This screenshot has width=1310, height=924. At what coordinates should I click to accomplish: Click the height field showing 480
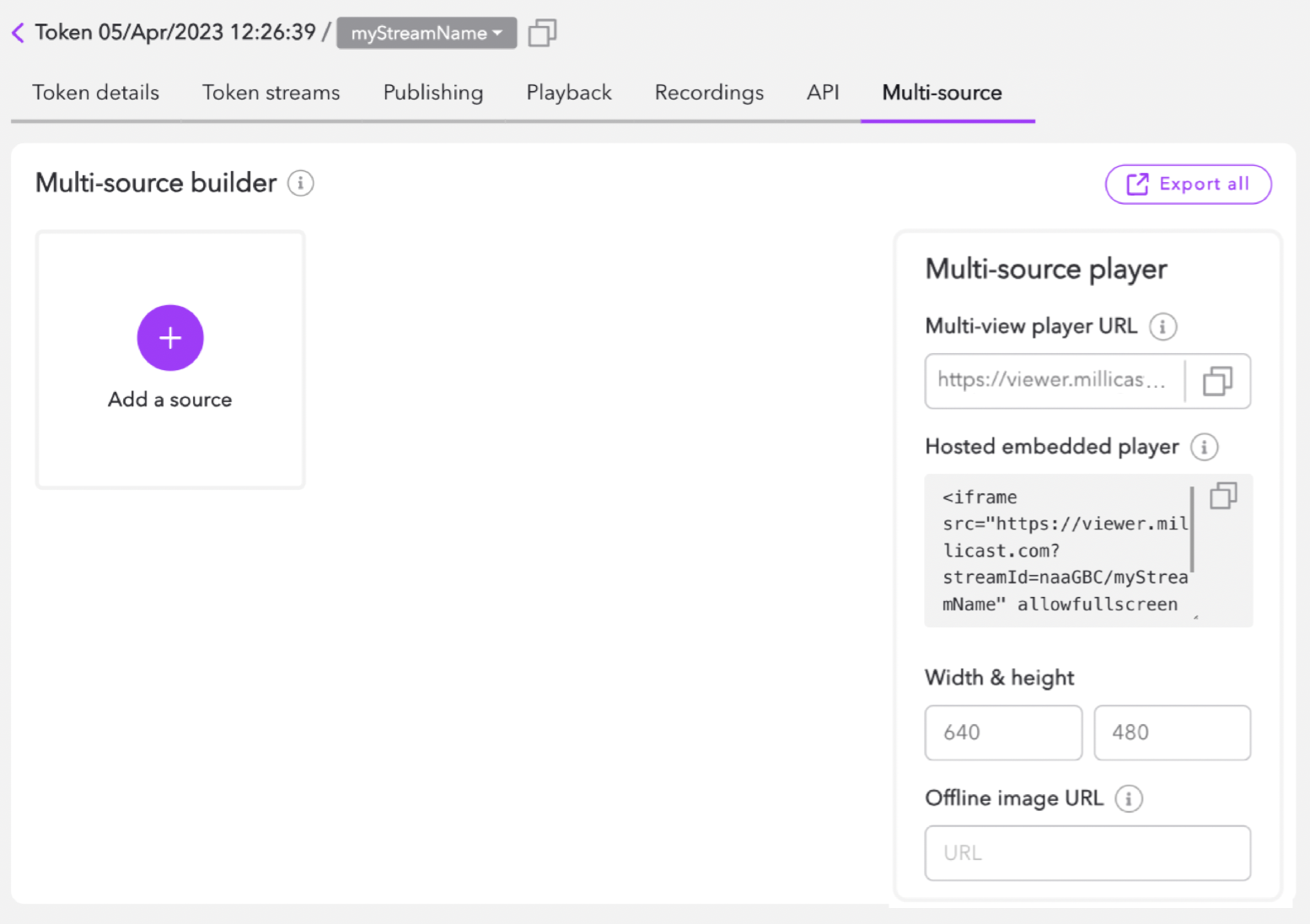pos(1172,733)
